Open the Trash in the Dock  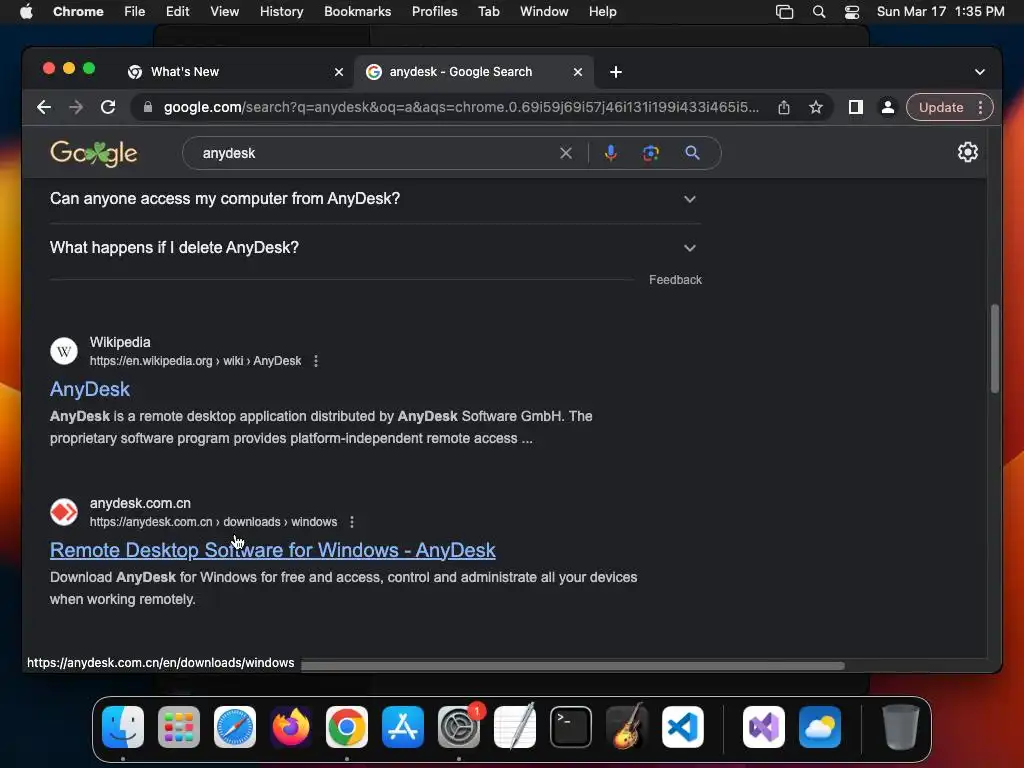(901, 727)
